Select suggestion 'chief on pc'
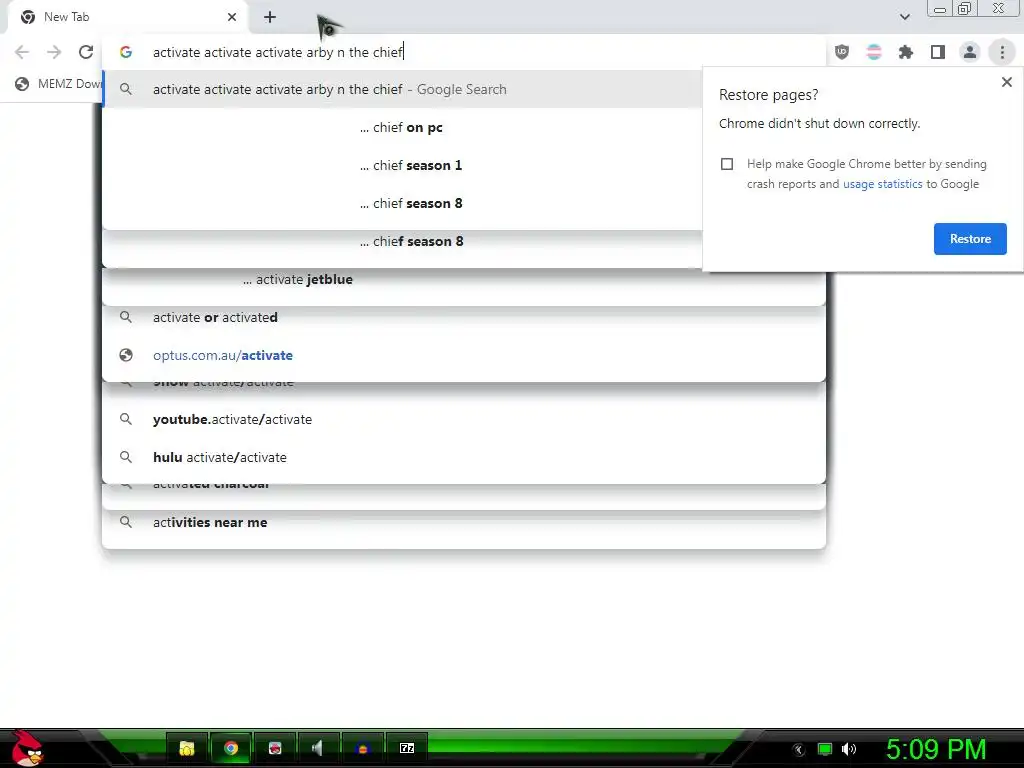Viewport: 1024px width, 768px height. [x=403, y=127]
